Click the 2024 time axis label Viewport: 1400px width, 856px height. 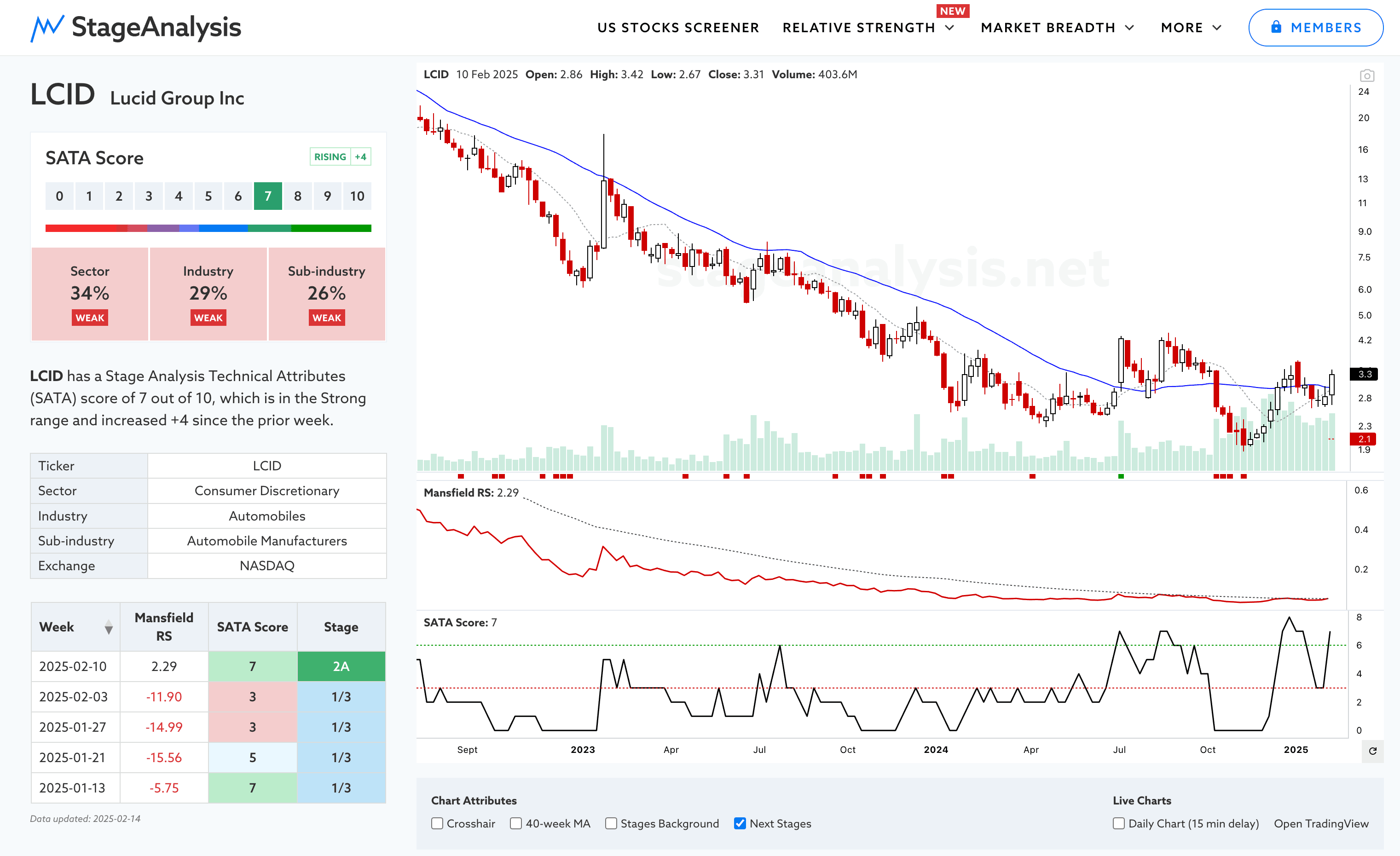click(936, 750)
